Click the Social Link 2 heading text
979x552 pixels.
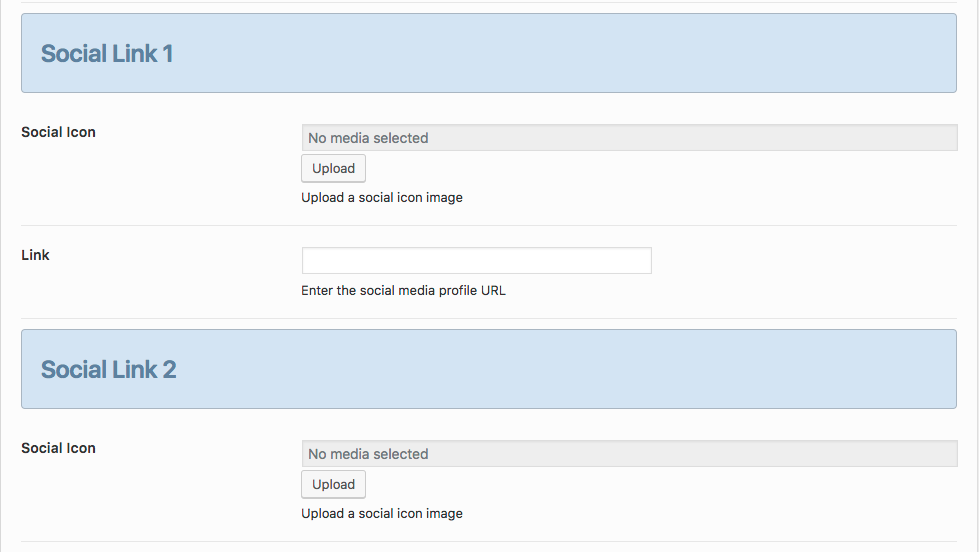[x=109, y=370]
